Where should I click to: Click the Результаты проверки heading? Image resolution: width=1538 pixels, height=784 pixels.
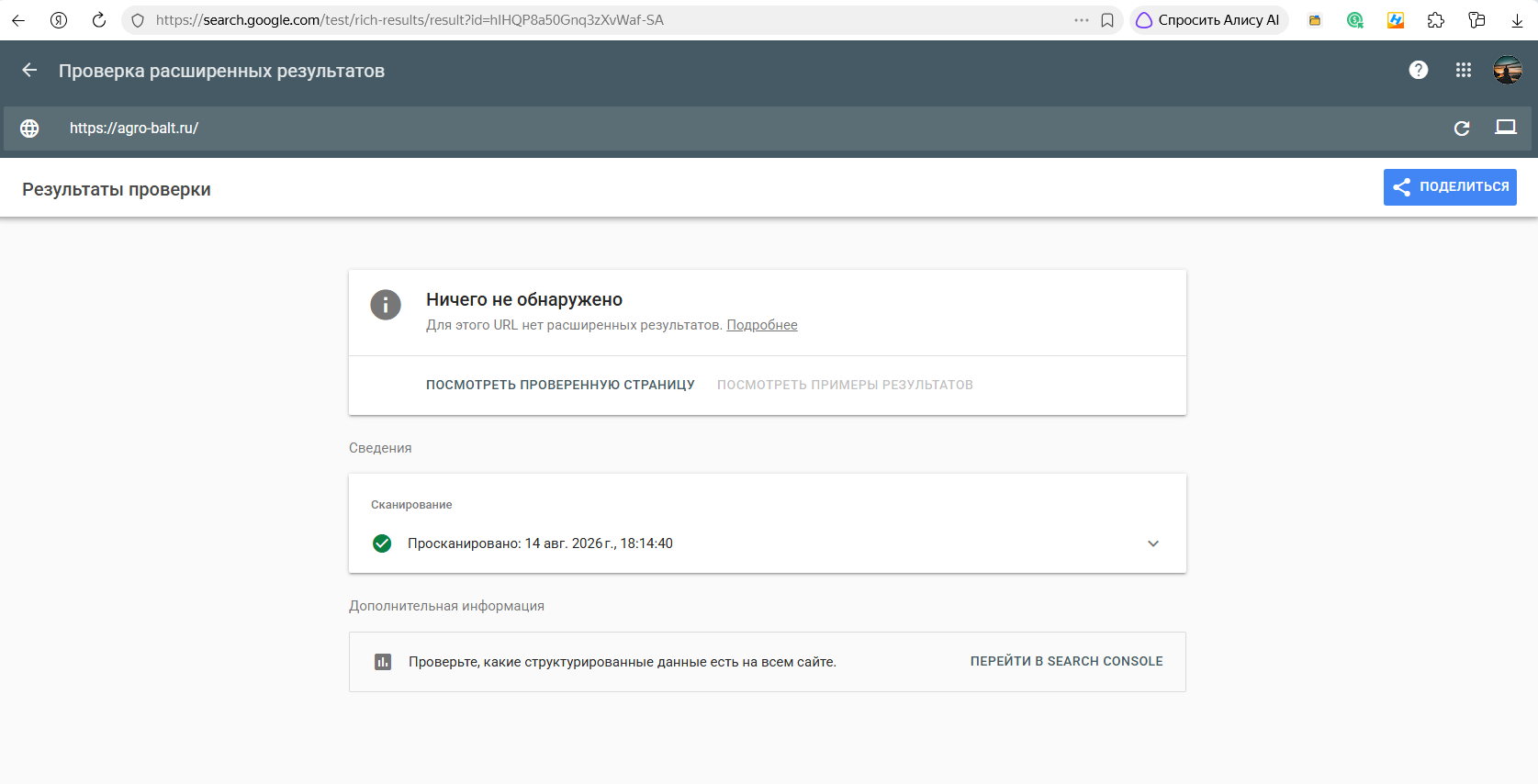(117, 190)
